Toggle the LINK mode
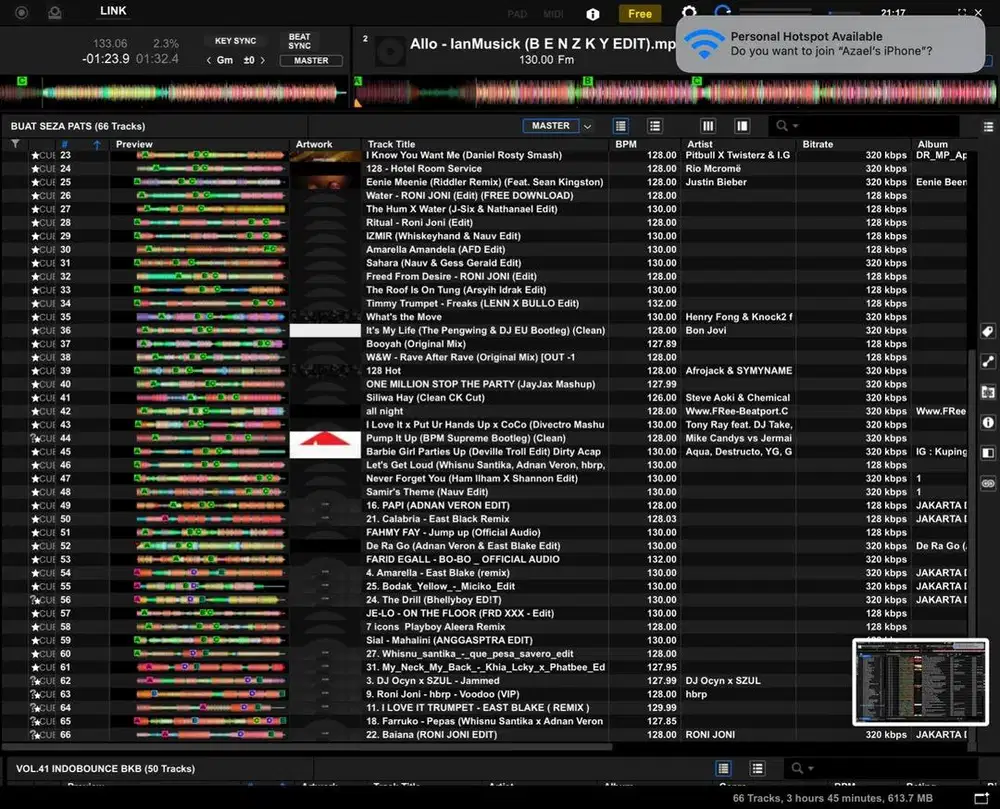This screenshot has height=809, width=1000. point(113,11)
